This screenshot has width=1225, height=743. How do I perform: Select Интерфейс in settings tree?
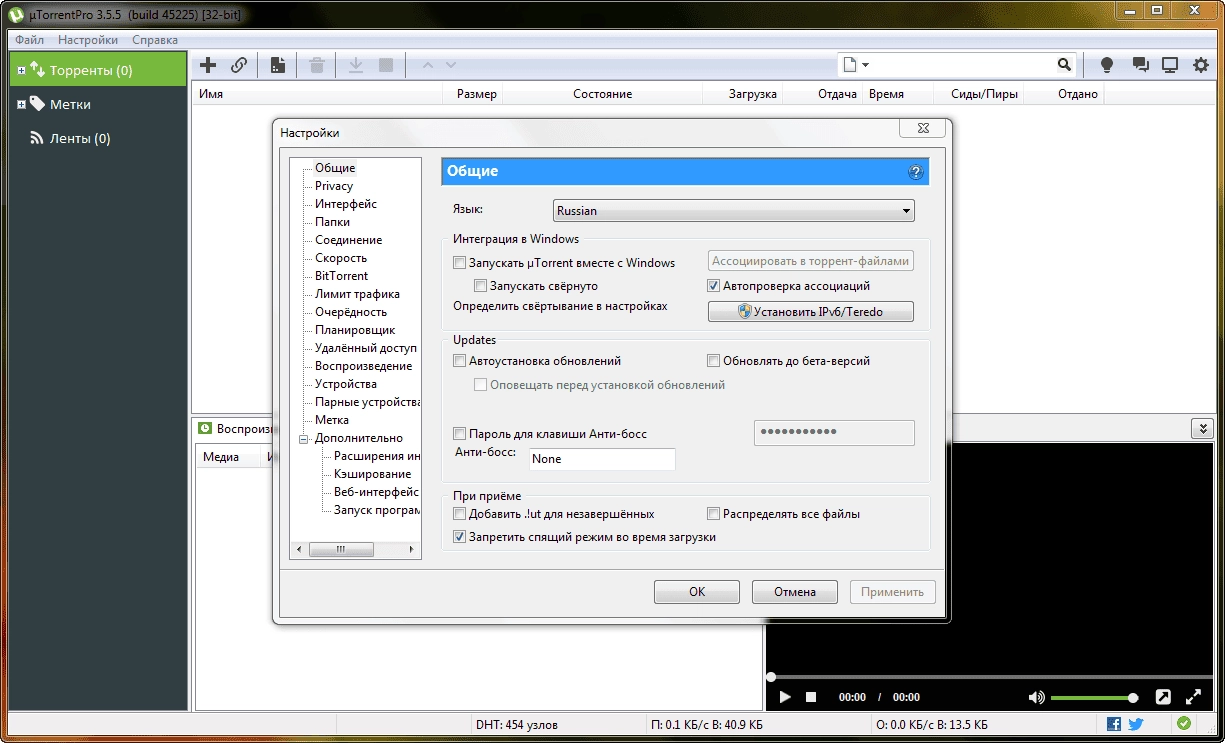coord(346,204)
